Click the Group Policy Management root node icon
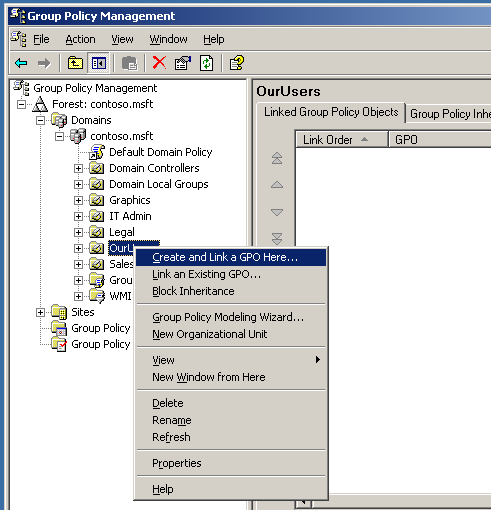The image size is (491, 510). point(21,88)
